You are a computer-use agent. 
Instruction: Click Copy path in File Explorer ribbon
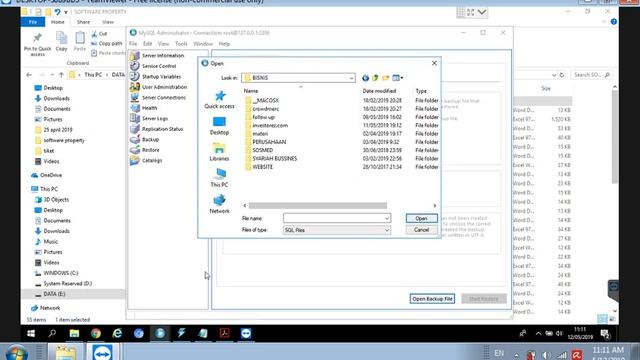point(107,43)
